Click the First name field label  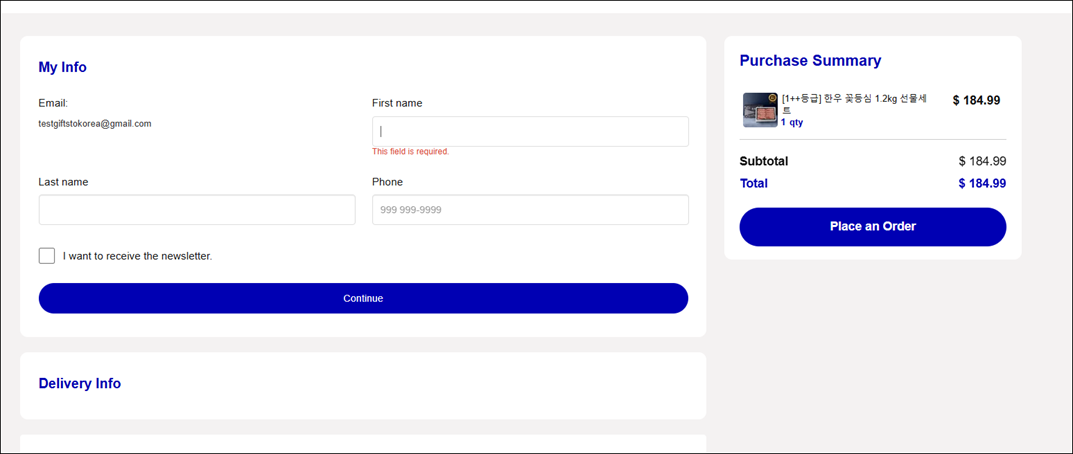[x=397, y=103]
